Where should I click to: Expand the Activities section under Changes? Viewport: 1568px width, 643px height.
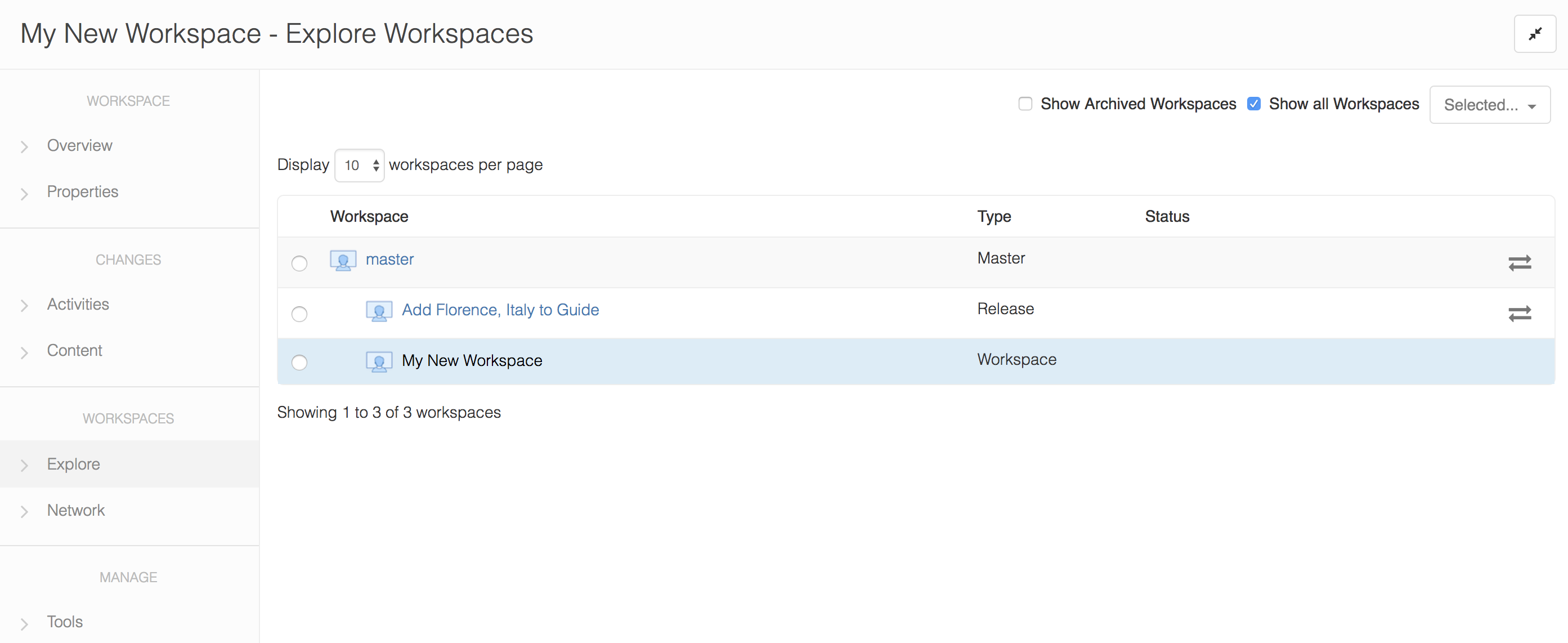[78, 305]
